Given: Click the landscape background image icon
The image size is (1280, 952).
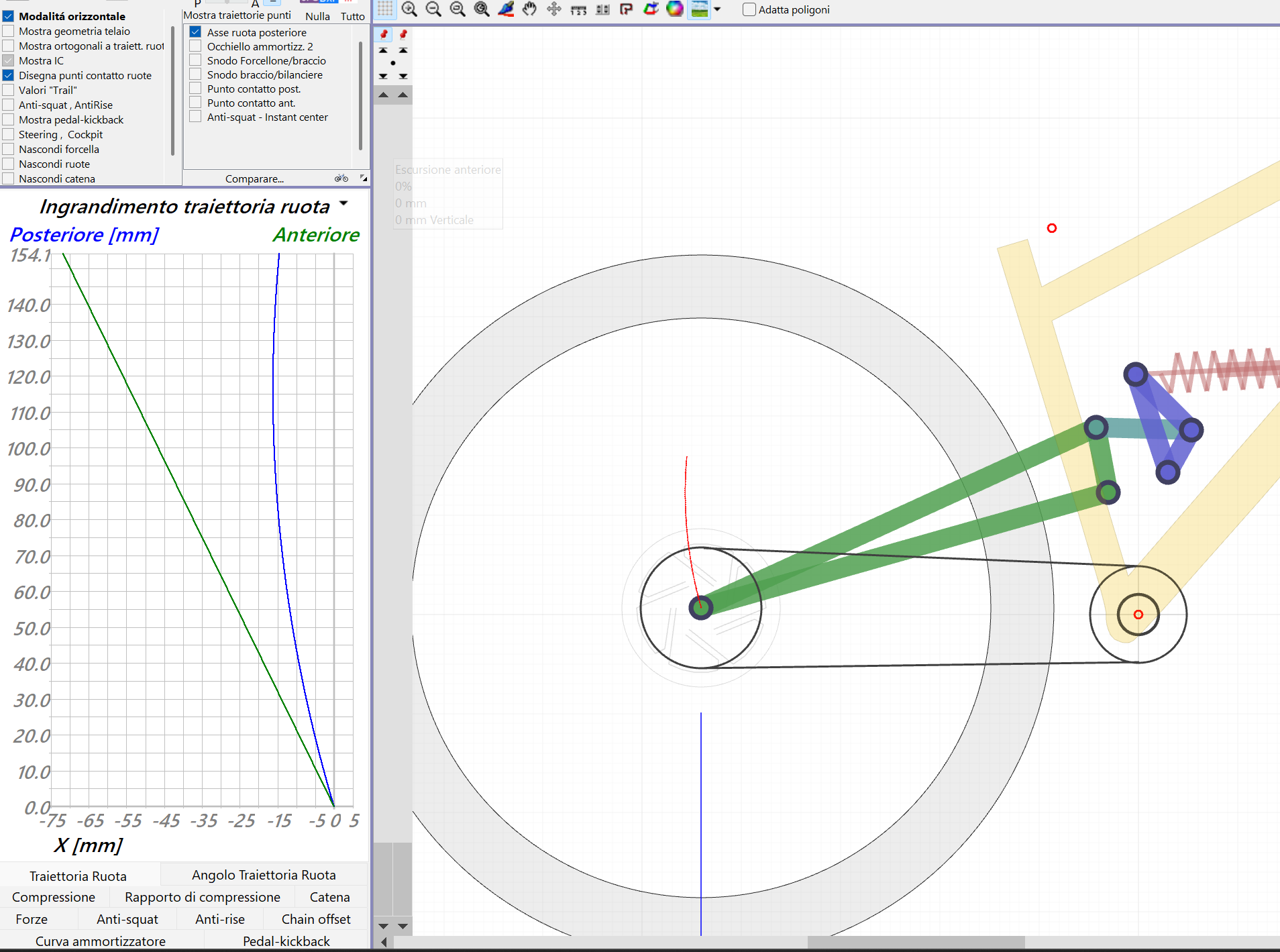Looking at the screenshot, I should click(x=700, y=9).
